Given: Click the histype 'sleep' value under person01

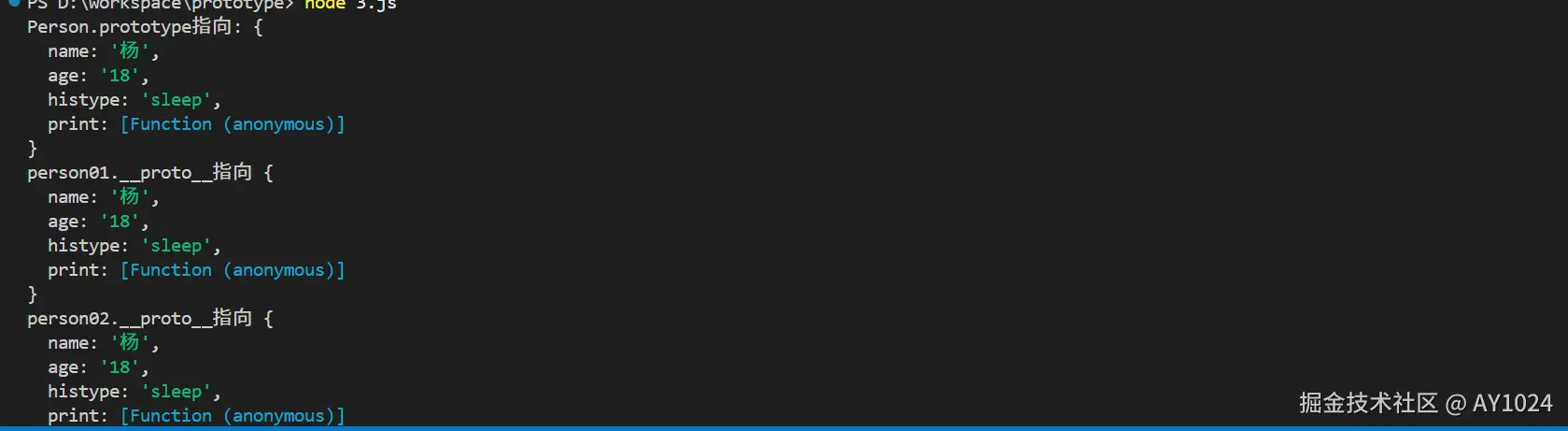Looking at the screenshot, I should click(x=176, y=246).
